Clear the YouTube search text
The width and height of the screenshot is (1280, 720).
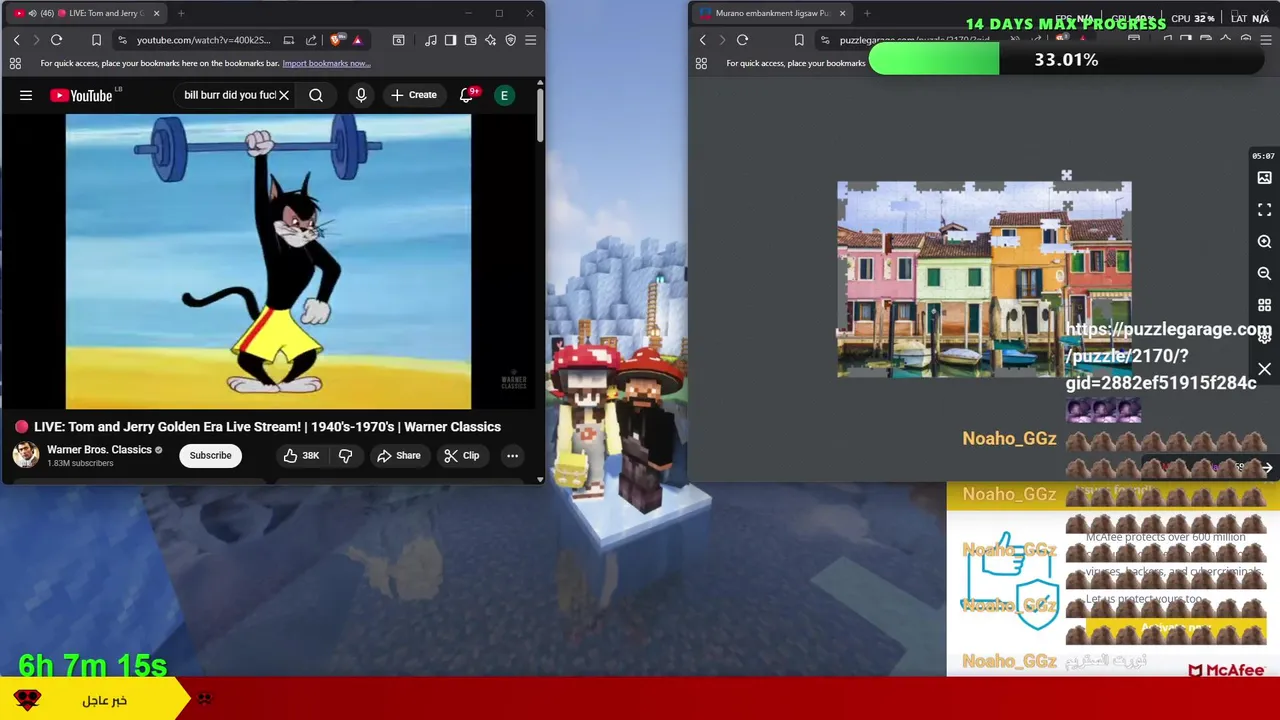pyautogui.click(x=284, y=95)
